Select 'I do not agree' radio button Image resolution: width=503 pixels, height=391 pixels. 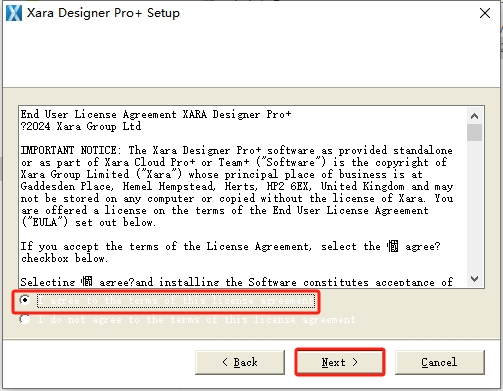point(25,319)
